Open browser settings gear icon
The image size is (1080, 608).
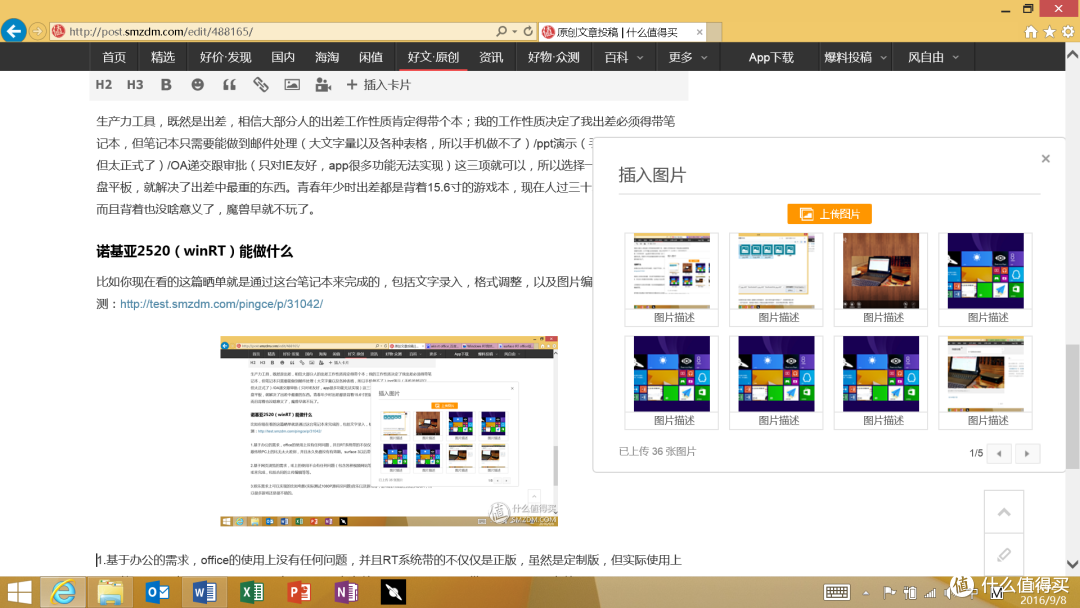pyautogui.click(x=1068, y=32)
